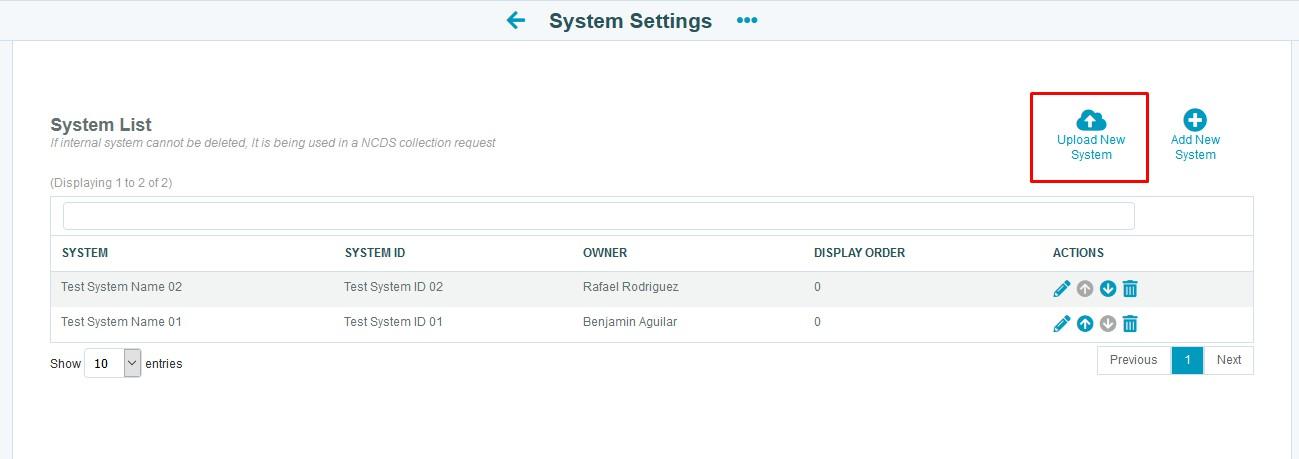Select page 1 in pagination
1299x459 pixels.
pos(1187,360)
